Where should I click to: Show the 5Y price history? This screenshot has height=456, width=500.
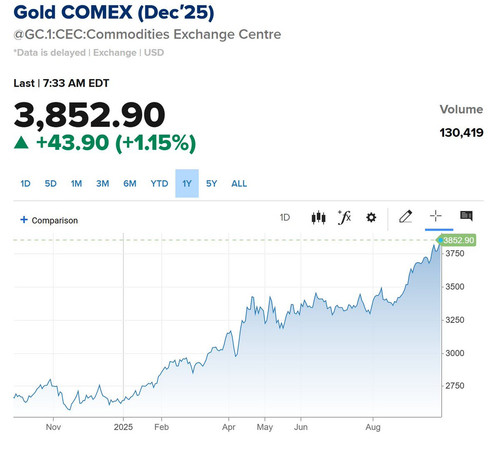tap(211, 184)
